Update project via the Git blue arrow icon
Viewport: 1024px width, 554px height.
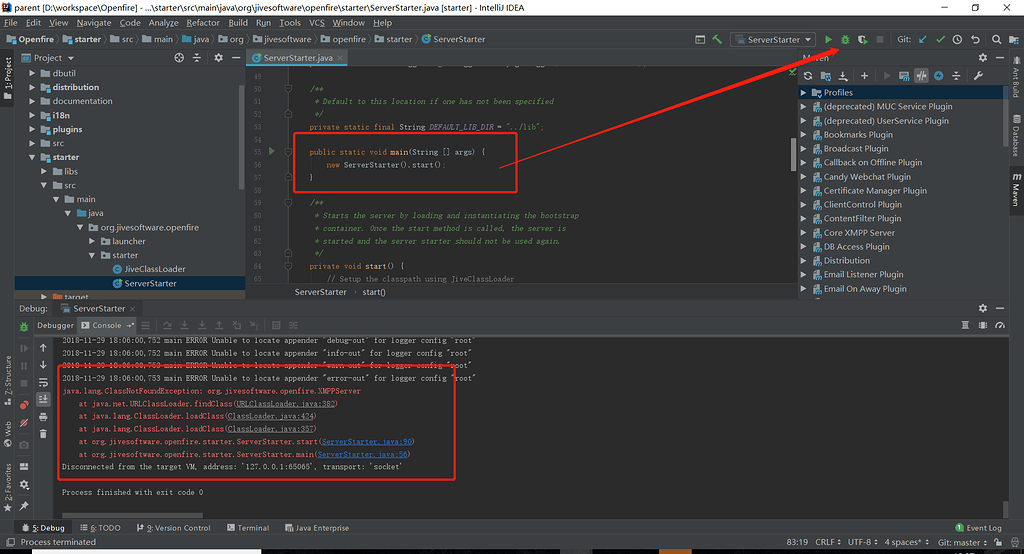[923, 39]
